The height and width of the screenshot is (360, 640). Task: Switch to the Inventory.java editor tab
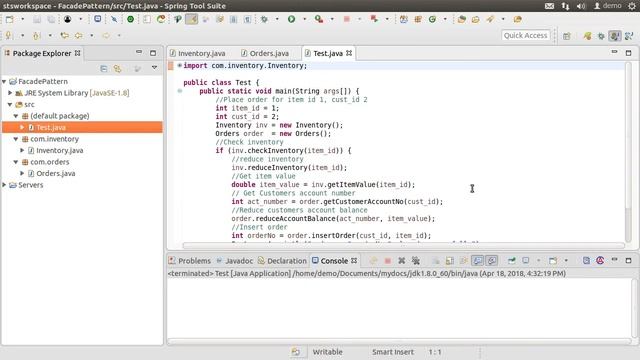point(198,53)
